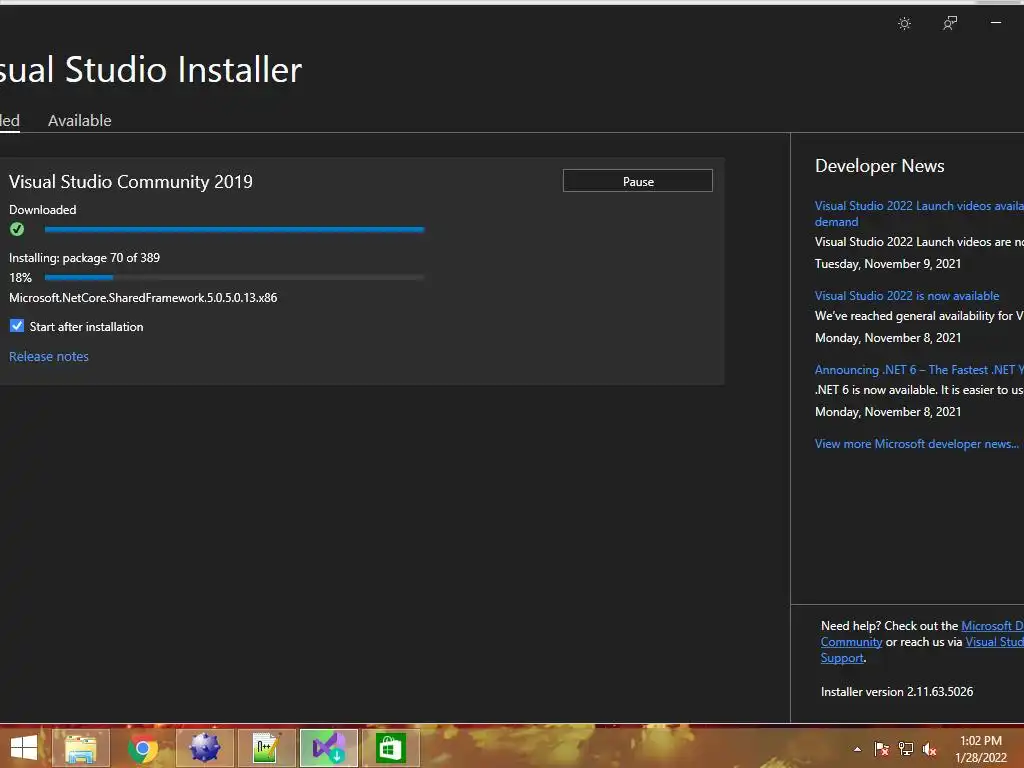Select the Microsoft.NetCore.SharedFramework package name

pos(143,298)
